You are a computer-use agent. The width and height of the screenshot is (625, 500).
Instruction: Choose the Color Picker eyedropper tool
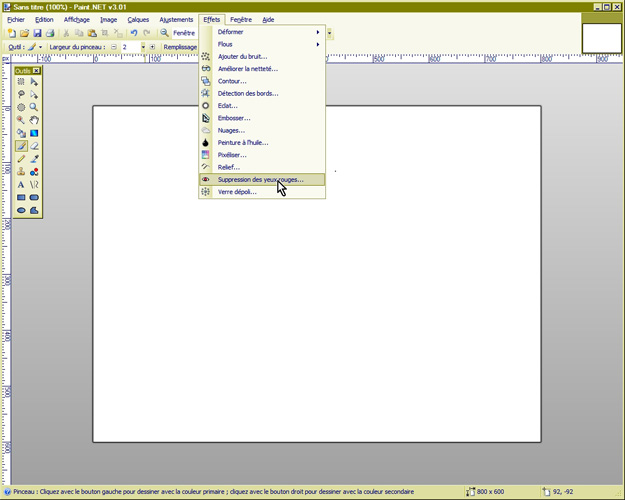point(34,158)
